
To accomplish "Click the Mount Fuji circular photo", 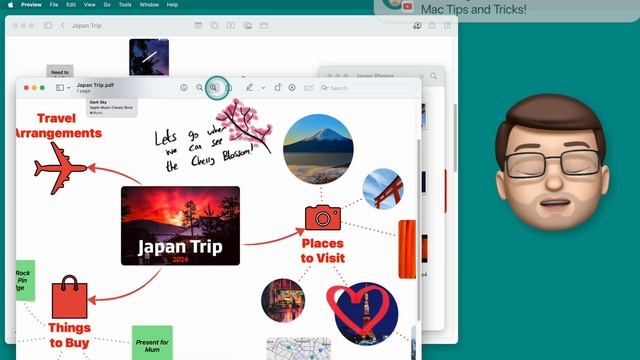I will tap(318, 149).
